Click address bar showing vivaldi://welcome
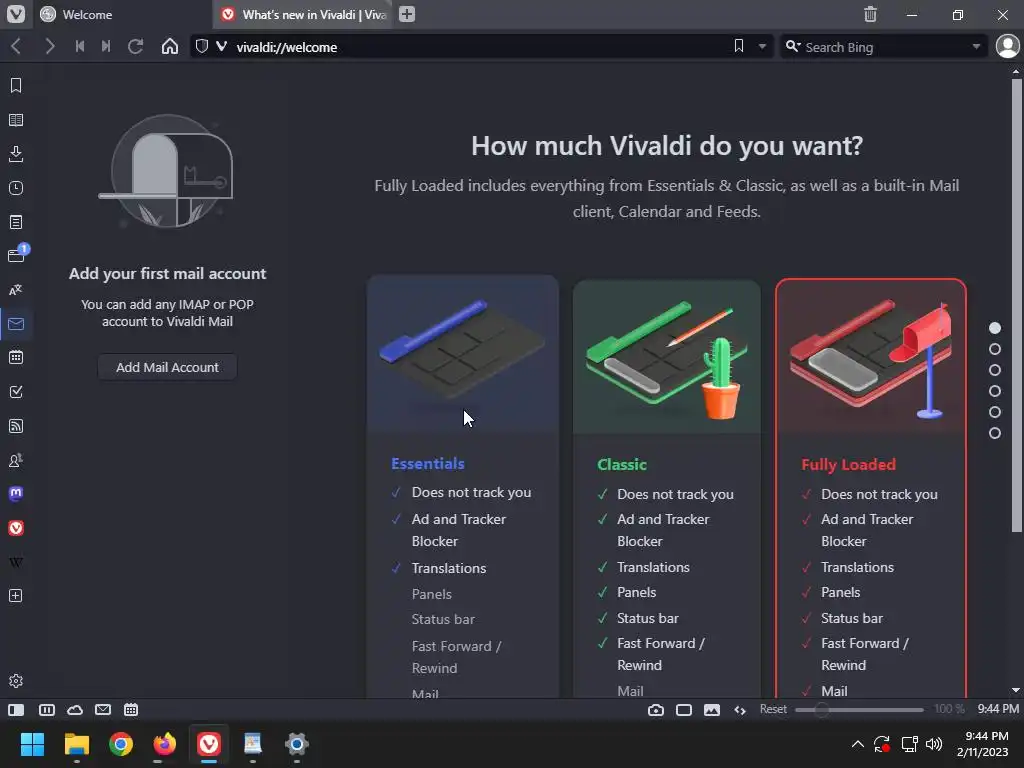 pyautogui.click(x=482, y=47)
